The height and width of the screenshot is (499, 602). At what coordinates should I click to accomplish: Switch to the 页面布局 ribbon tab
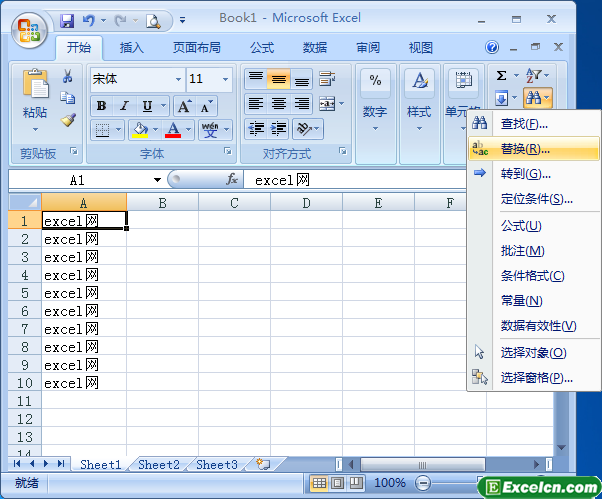[197, 48]
